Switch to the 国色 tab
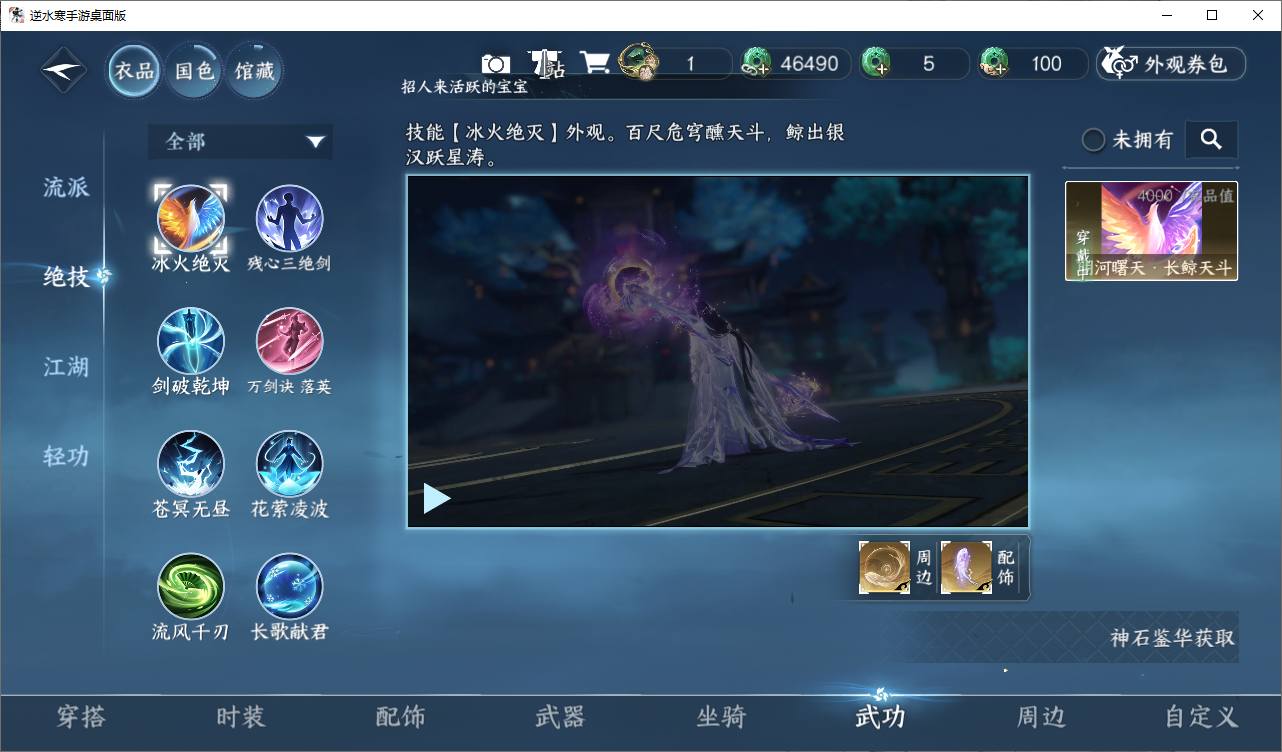 194,71
